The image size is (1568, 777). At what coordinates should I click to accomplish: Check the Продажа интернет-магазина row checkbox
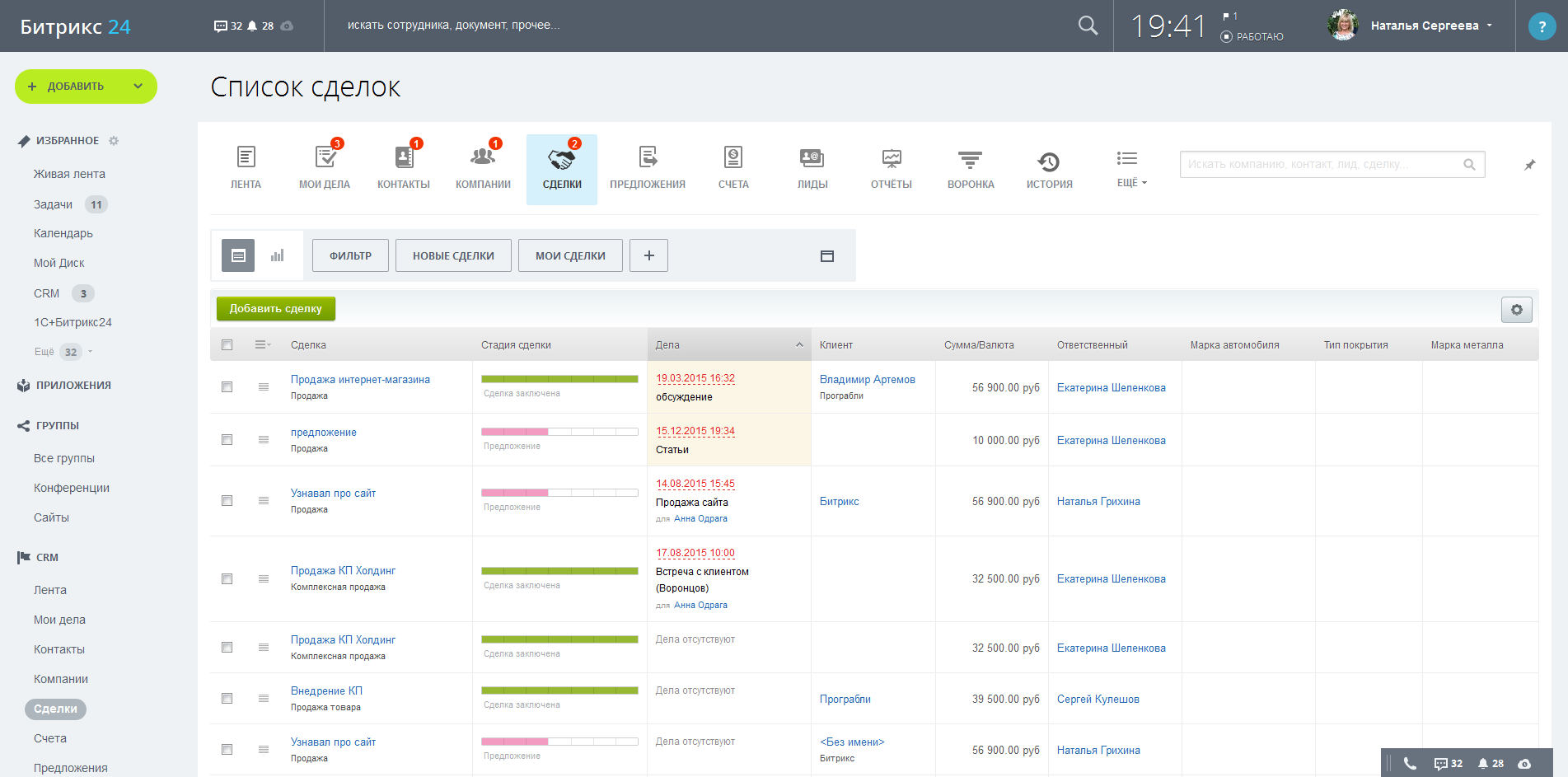click(227, 387)
